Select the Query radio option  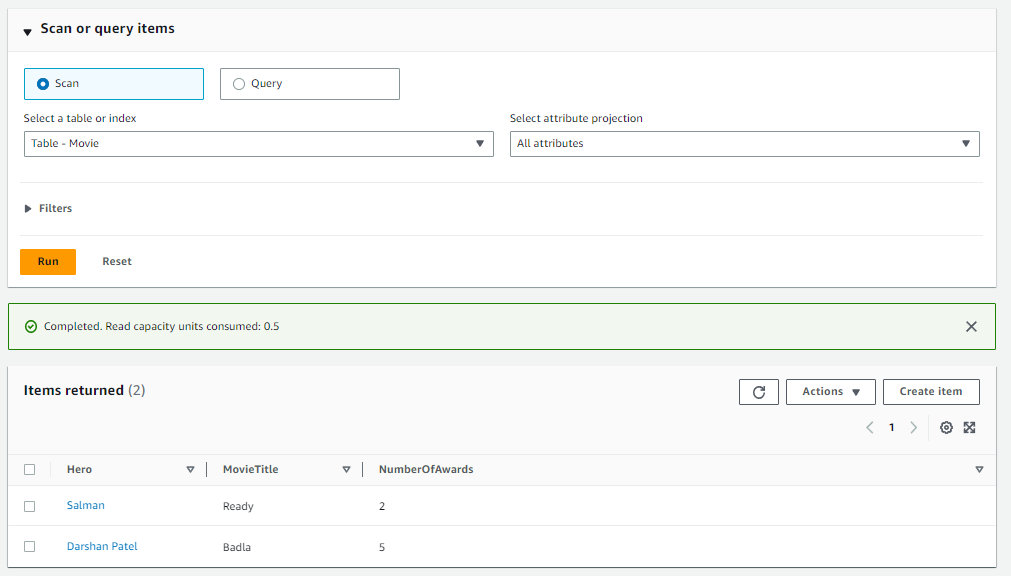click(x=309, y=84)
